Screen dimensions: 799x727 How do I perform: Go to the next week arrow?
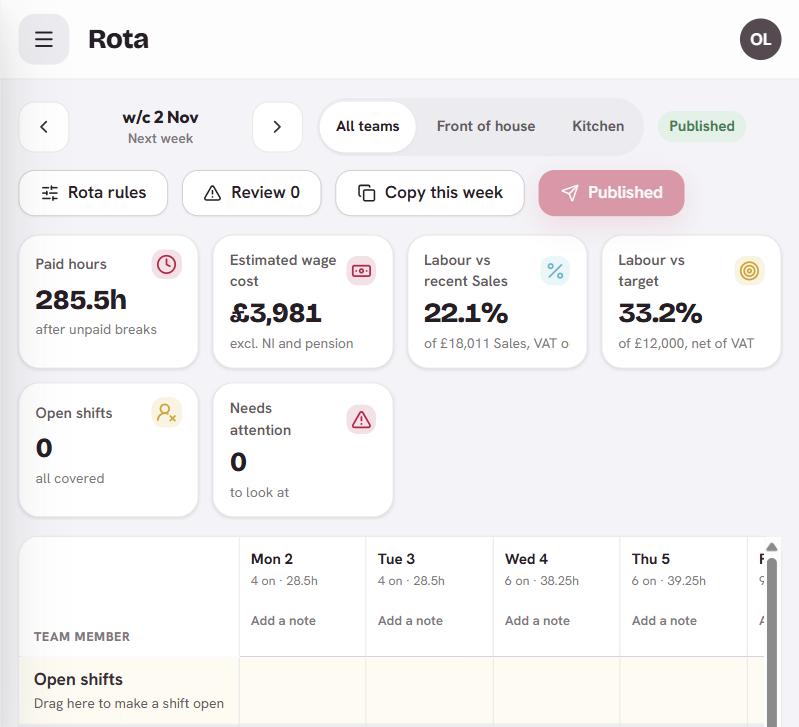277,127
